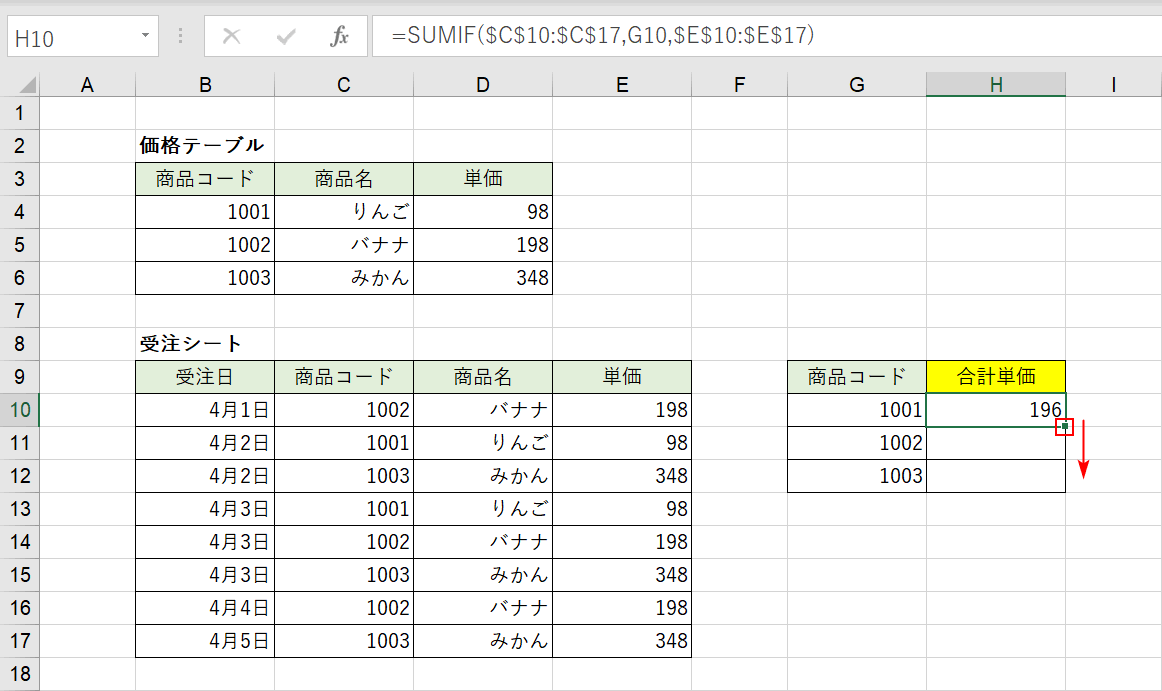Select cell B4 with value 1001
Viewport: 1162px width, 691px height.
coord(205,212)
